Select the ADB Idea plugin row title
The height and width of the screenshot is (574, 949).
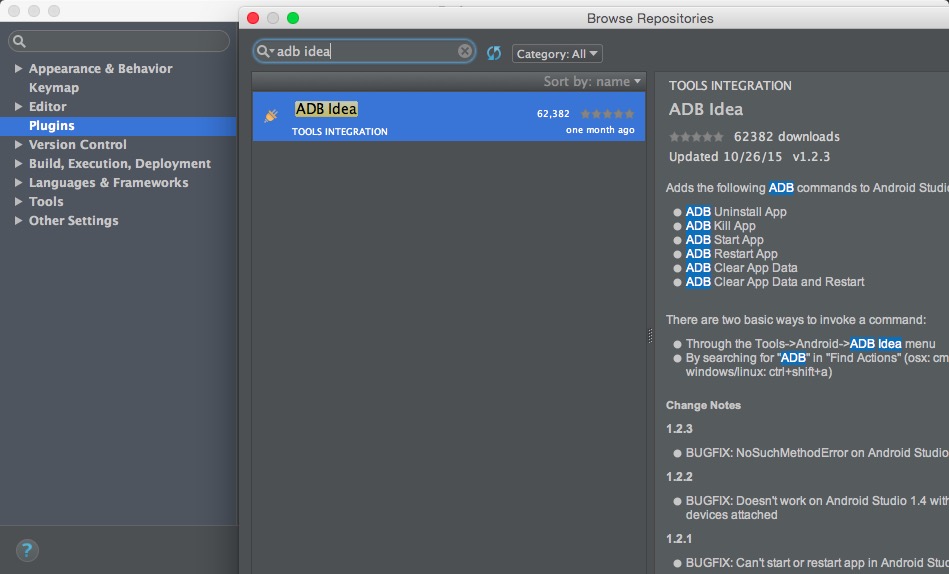pyautogui.click(x=326, y=109)
